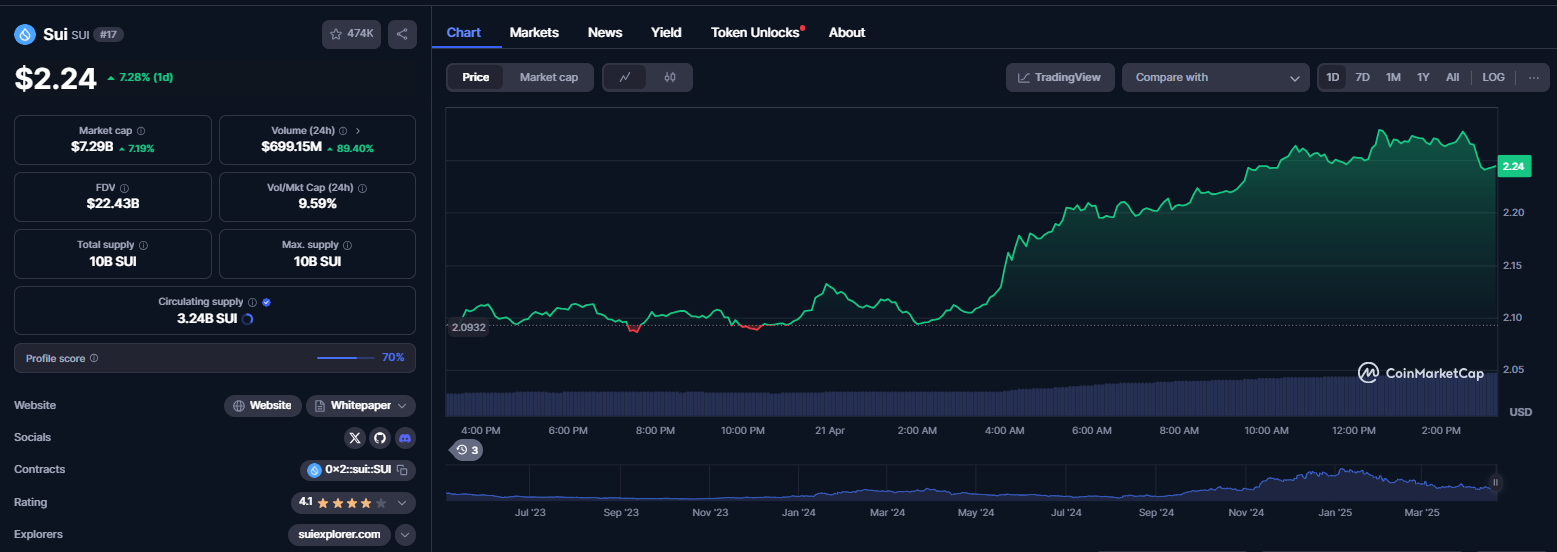Screen dimensions: 1557x552
Task: Open the share icon button
Action: (402, 34)
